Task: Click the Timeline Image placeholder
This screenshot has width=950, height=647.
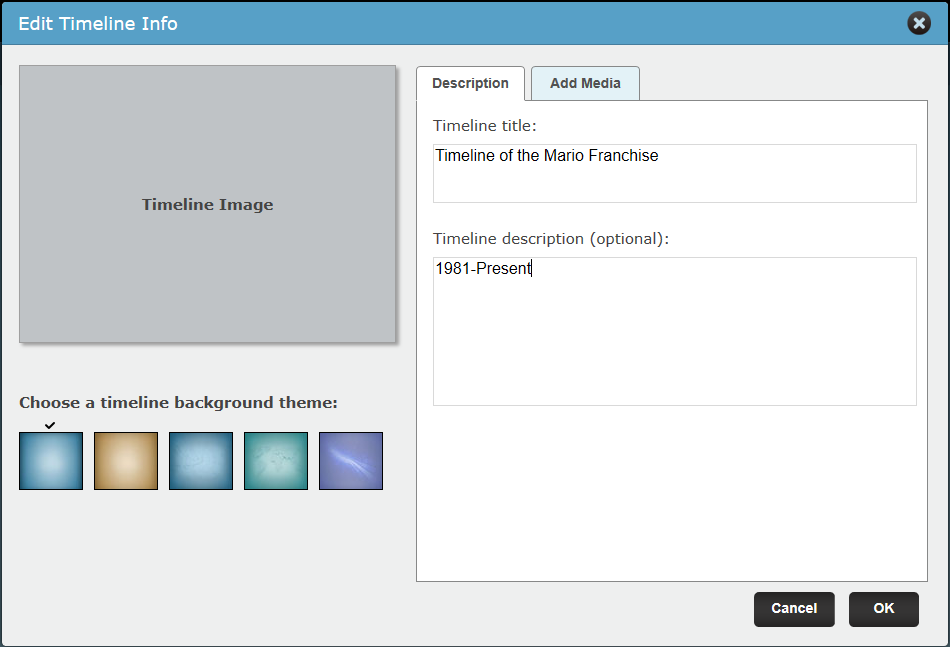Action: pos(207,204)
